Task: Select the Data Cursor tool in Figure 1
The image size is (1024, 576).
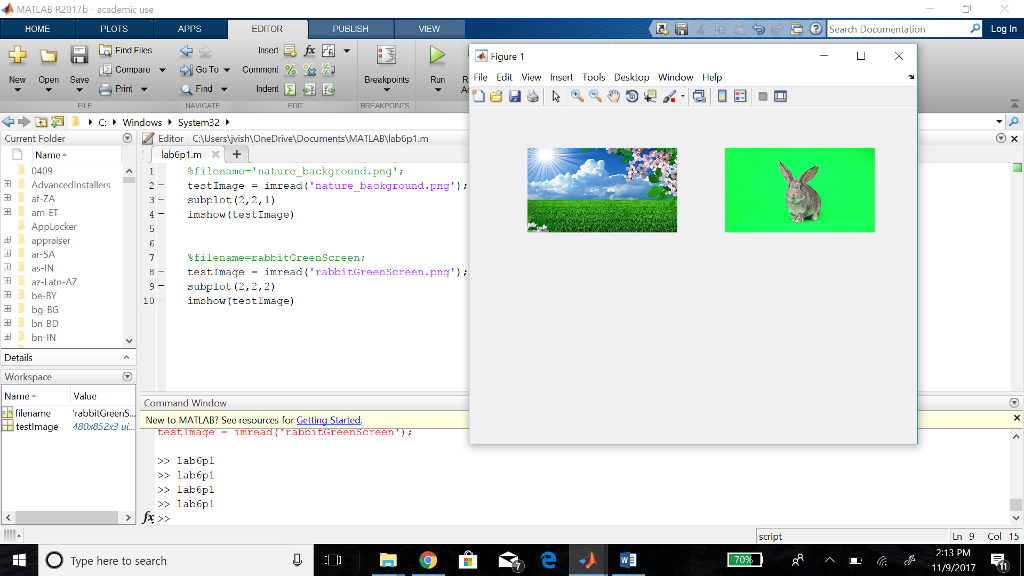Action: click(650, 96)
